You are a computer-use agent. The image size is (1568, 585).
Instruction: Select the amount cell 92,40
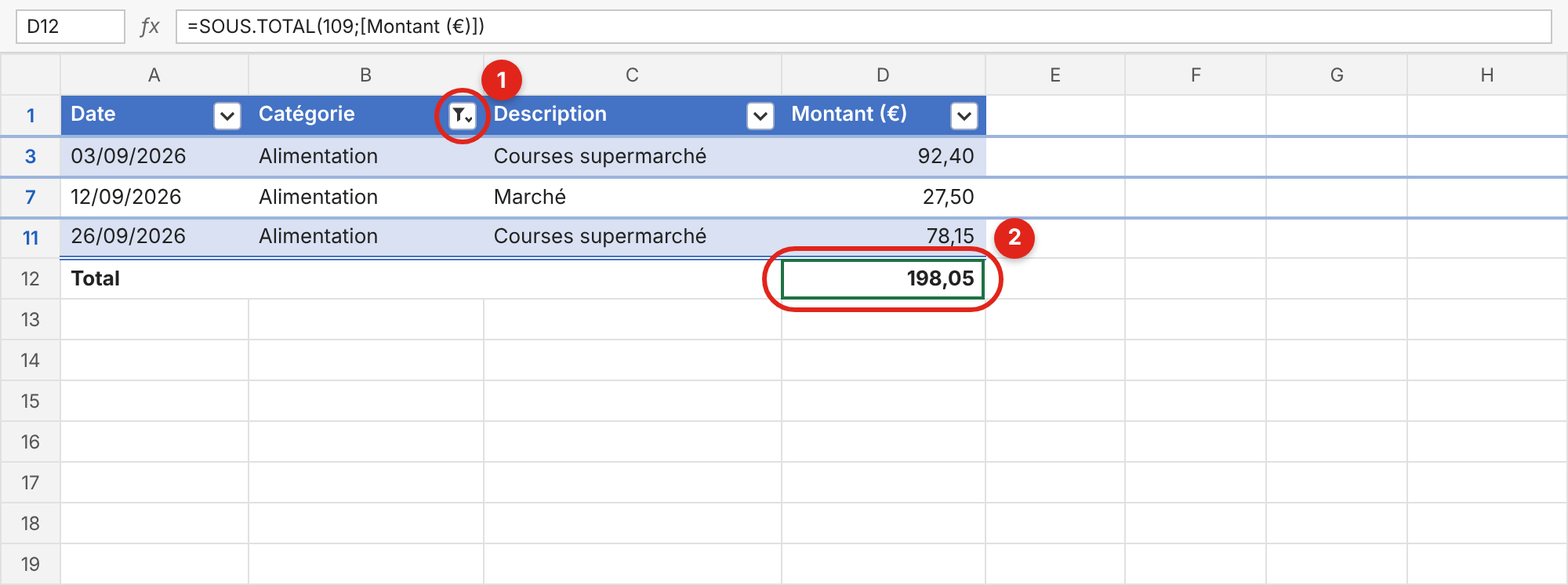pyautogui.click(x=884, y=156)
